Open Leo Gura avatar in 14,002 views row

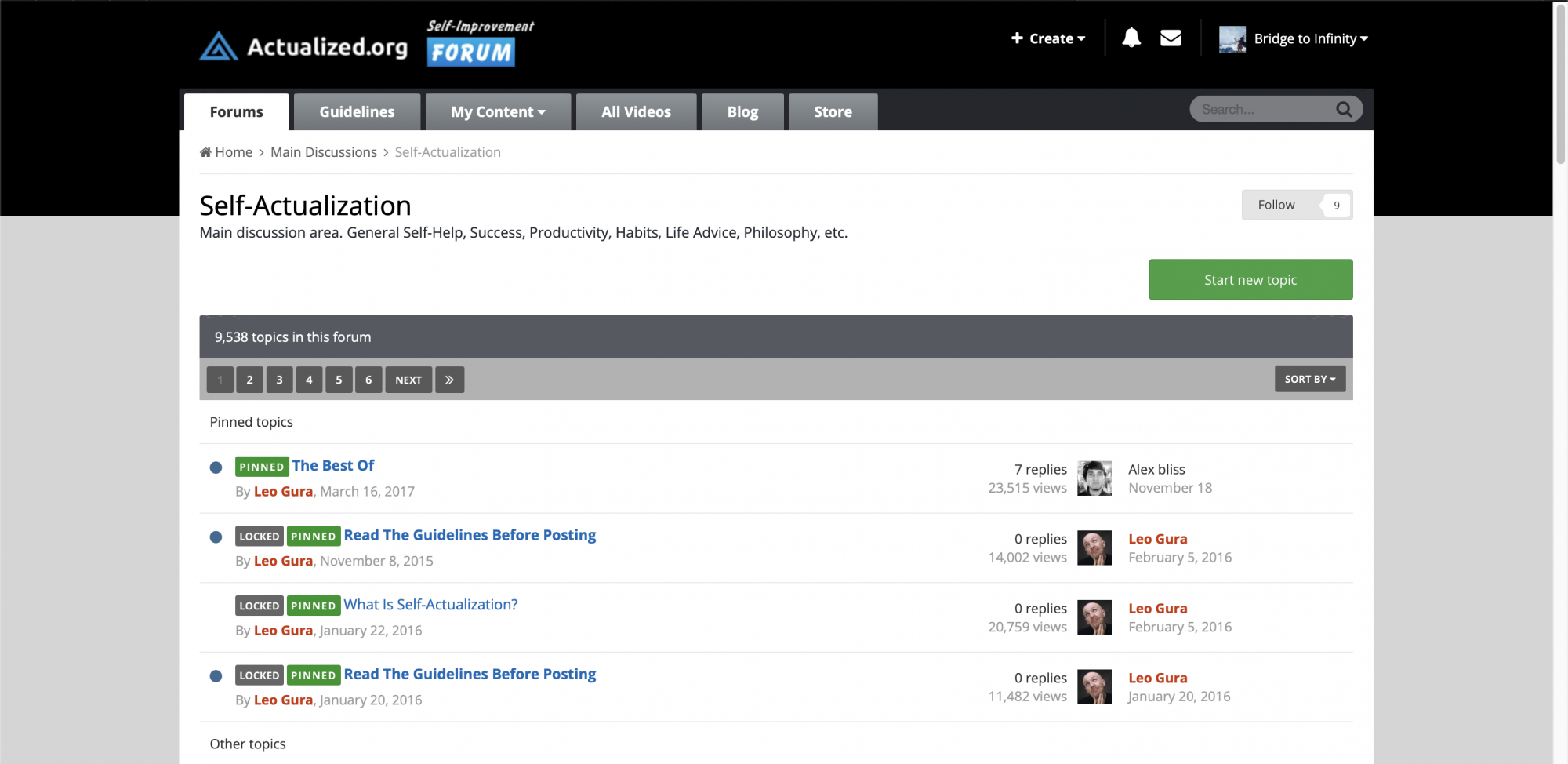pos(1094,548)
